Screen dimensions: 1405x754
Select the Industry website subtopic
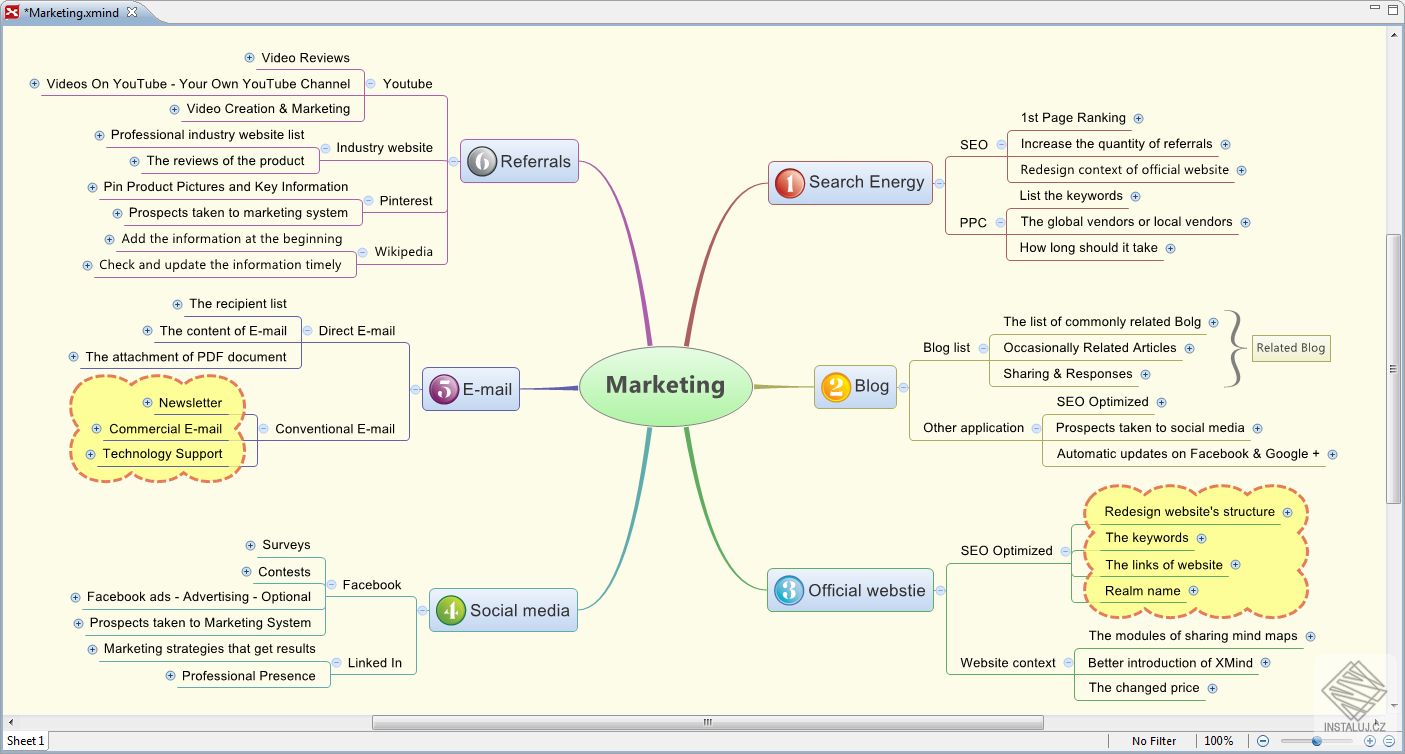pos(385,148)
